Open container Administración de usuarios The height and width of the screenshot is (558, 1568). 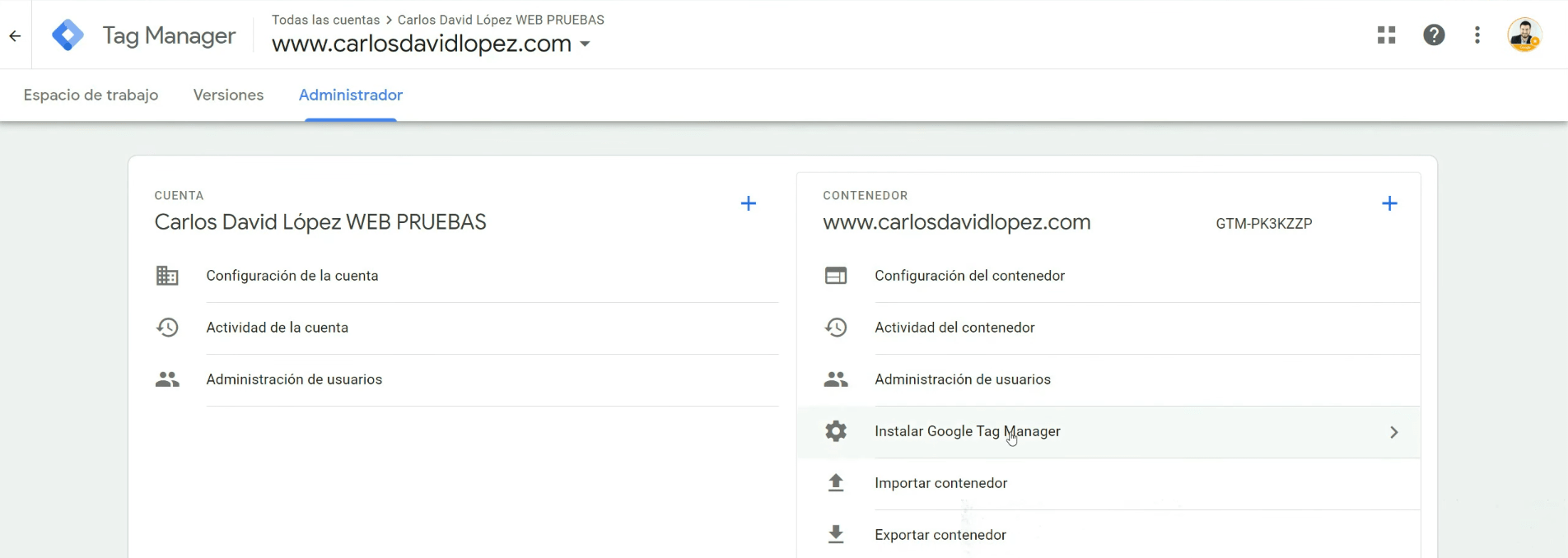click(963, 379)
